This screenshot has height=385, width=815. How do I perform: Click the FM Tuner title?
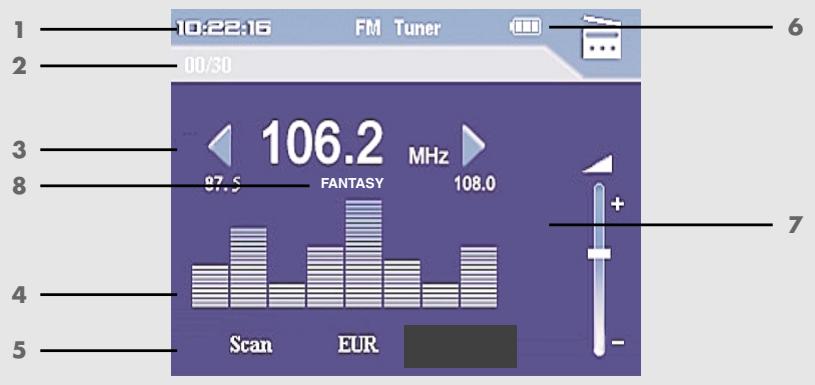(398, 28)
